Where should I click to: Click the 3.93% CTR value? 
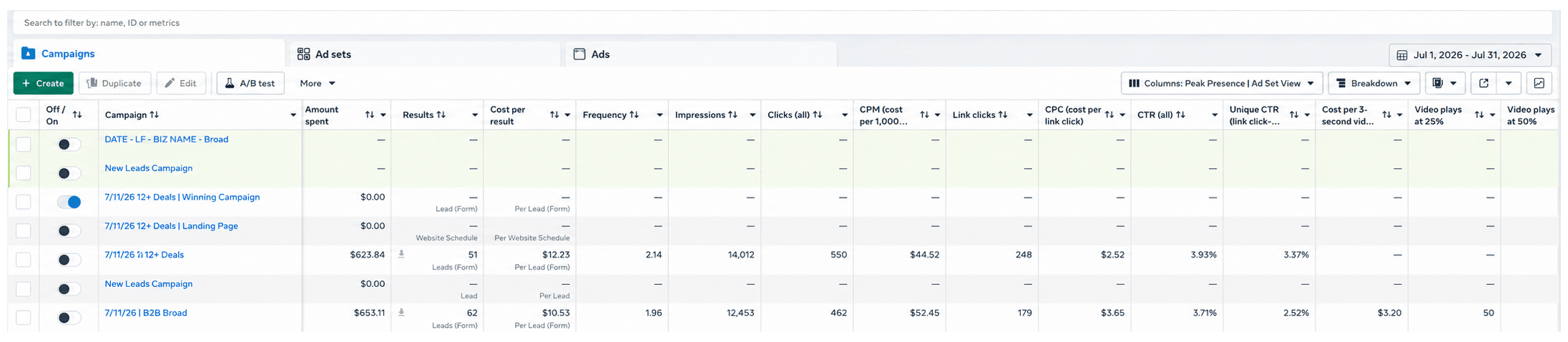[x=1204, y=255]
